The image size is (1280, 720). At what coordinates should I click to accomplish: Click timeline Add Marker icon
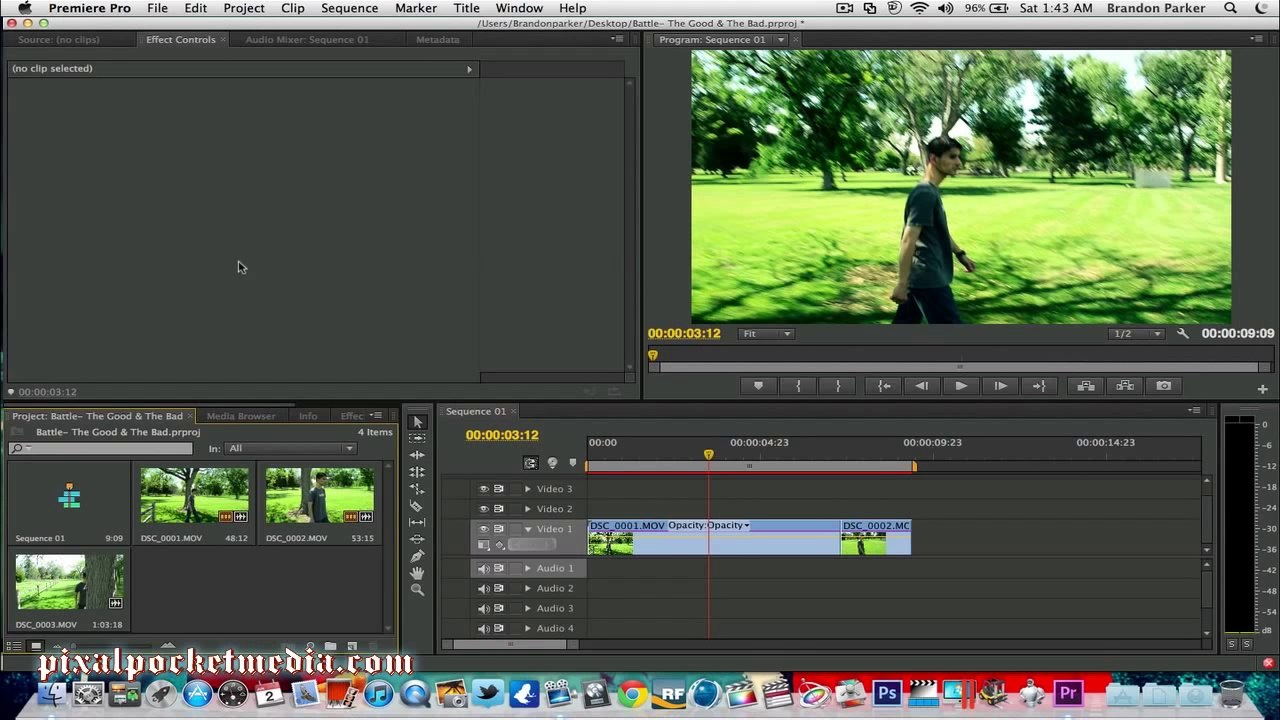[572, 463]
